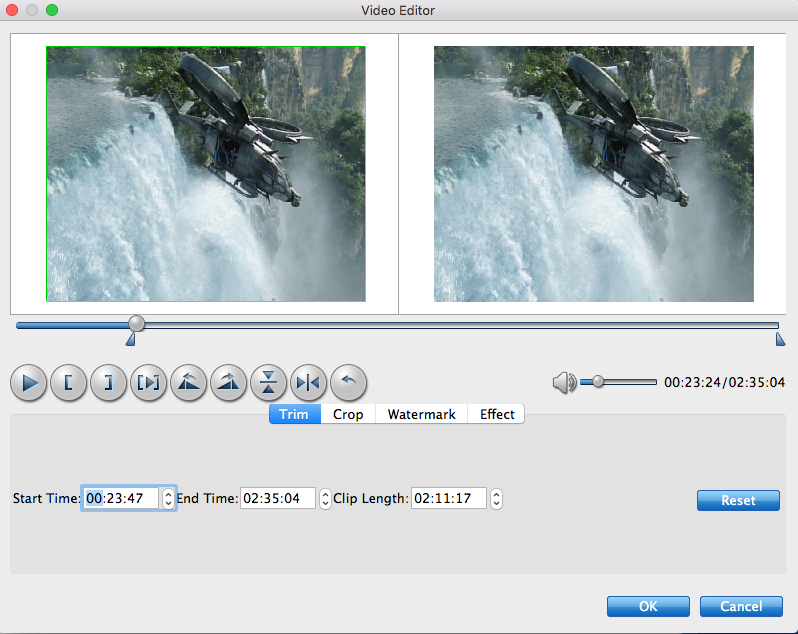Screen dimensions: 798x634
Task: Flip video vertically
Action: pyautogui.click(x=269, y=382)
